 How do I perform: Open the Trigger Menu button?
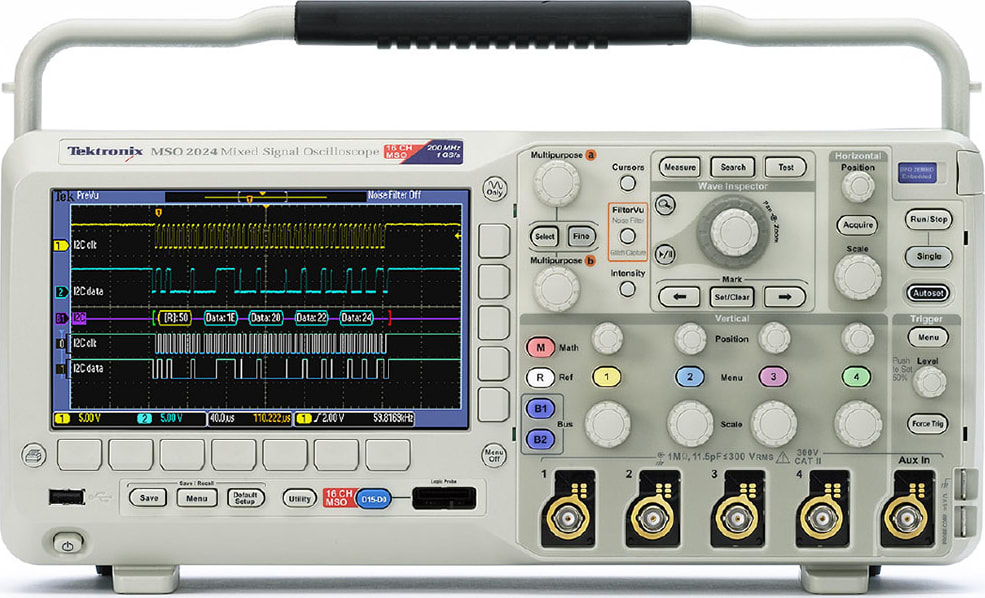click(928, 337)
